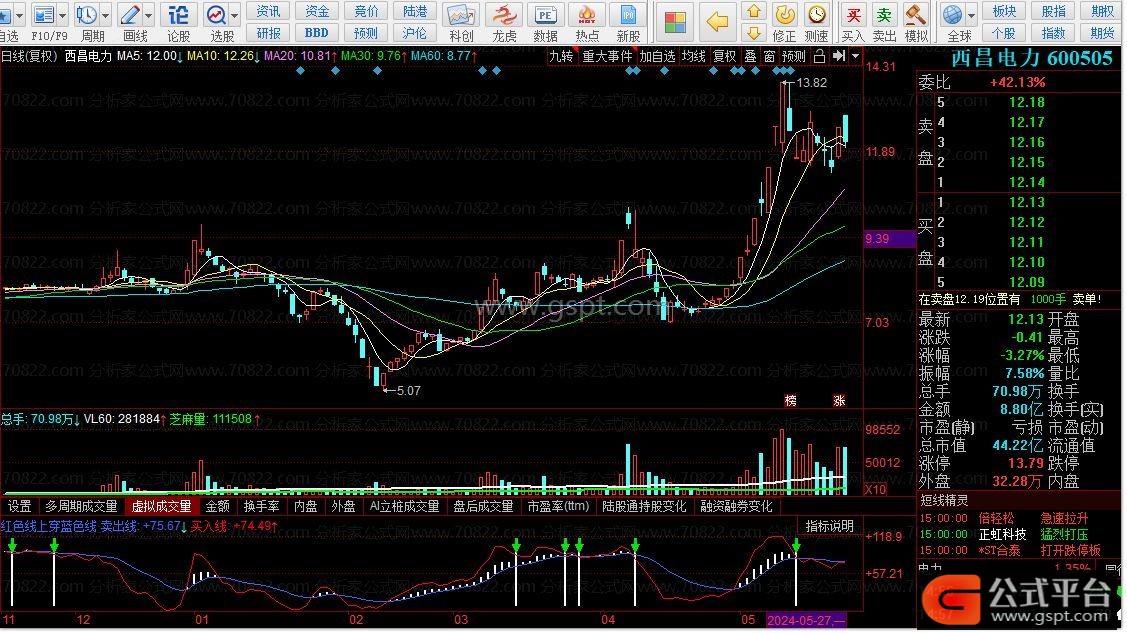The image size is (1127, 633).
Task: Run the 测速 speed test clock icon
Action: click(x=816, y=14)
